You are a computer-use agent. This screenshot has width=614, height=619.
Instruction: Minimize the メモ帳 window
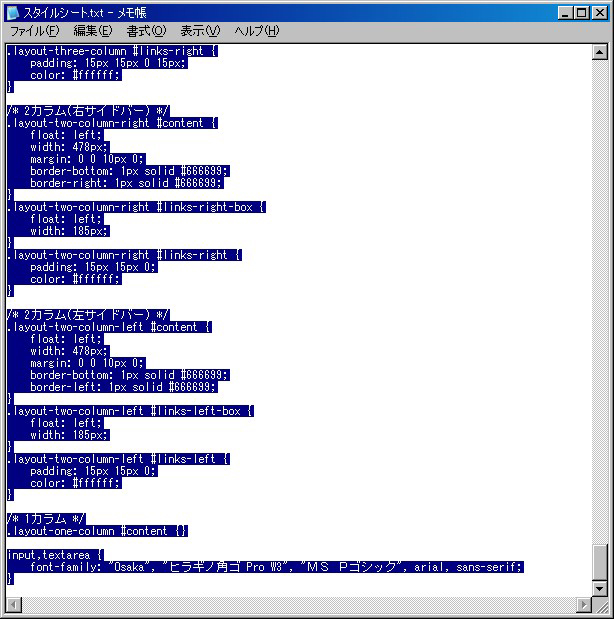[565, 13]
